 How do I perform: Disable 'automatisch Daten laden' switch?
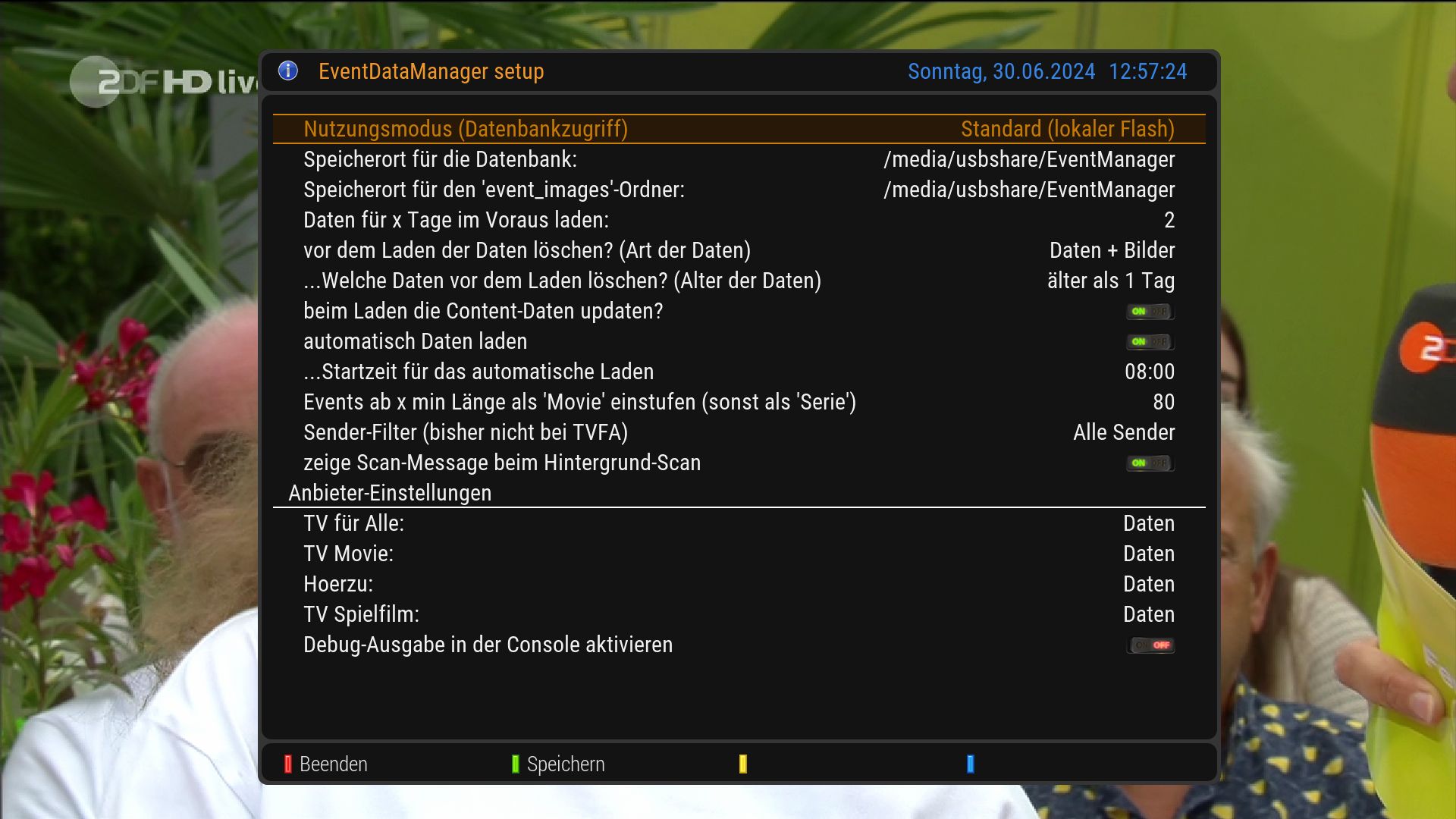point(1150,342)
